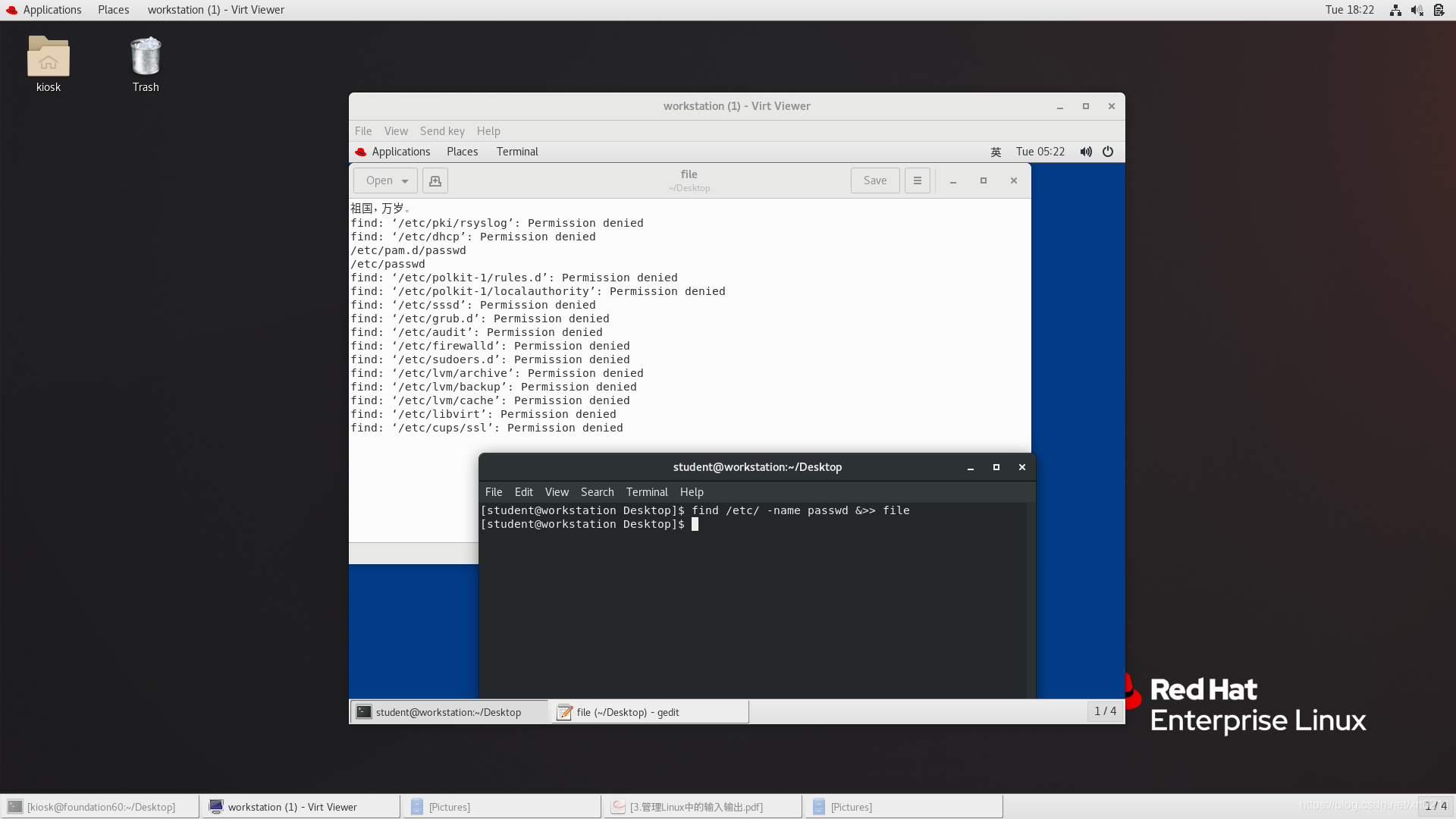Click host clipboard tray icon
1456x819 pixels.
pos(1439,10)
